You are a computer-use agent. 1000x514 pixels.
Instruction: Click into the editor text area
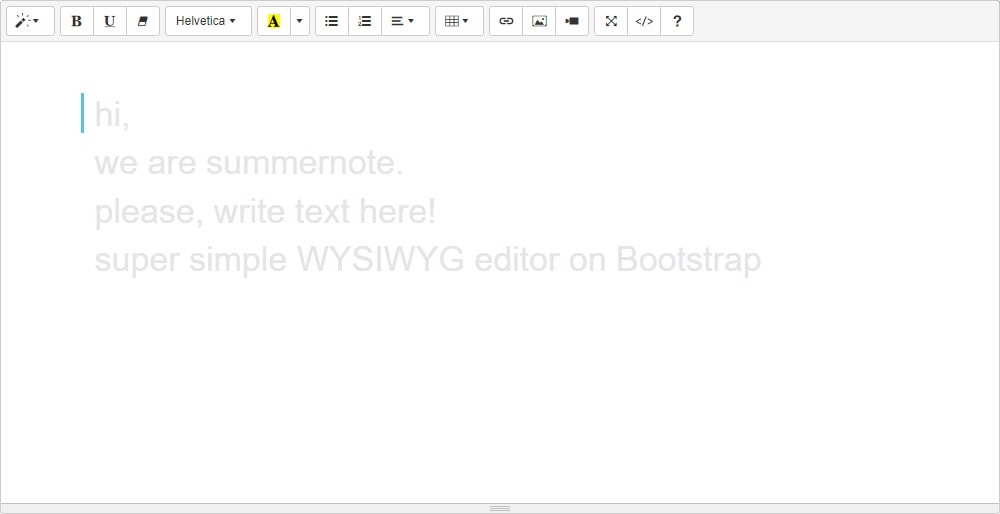(x=500, y=380)
